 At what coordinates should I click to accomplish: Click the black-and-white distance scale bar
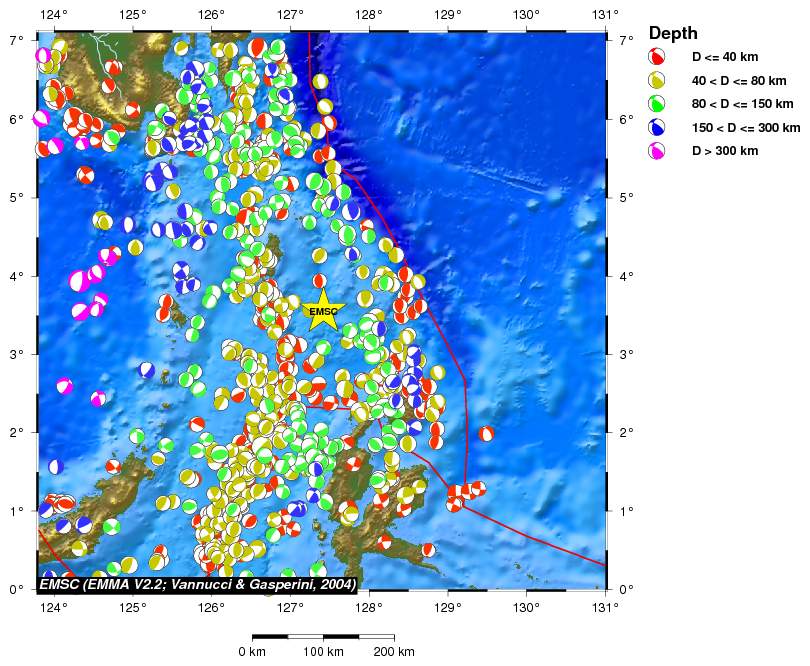coord(323,636)
